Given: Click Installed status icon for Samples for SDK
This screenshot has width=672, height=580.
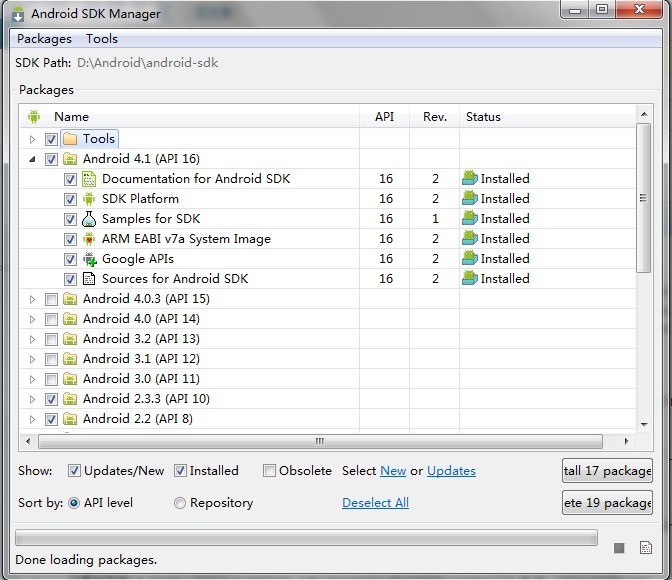Looking at the screenshot, I should click(470, 219).
